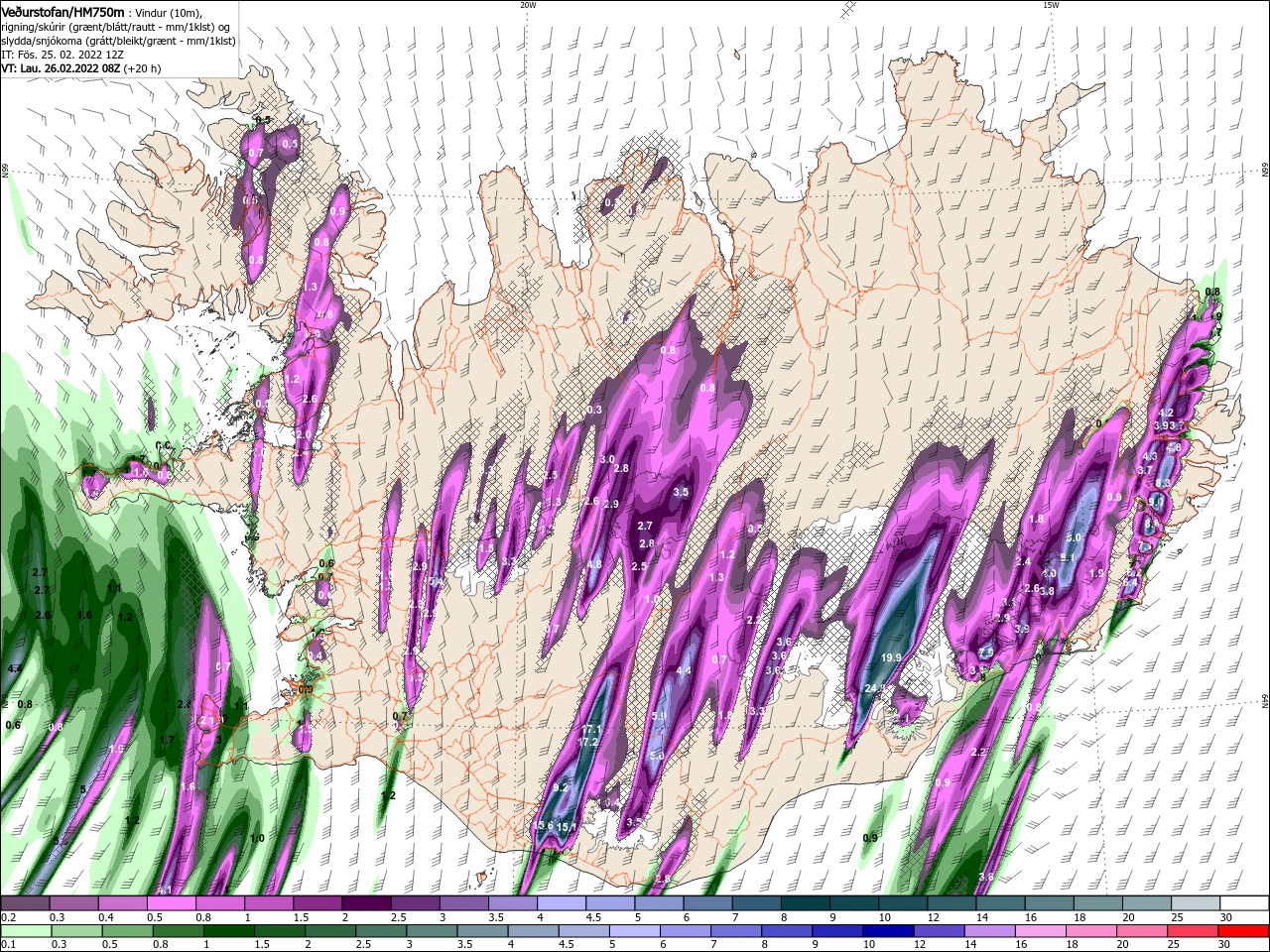Select the bright pink swatch left of 0.8 on the snow scale
The image size is (1270, 952).
tap(171, 903)
